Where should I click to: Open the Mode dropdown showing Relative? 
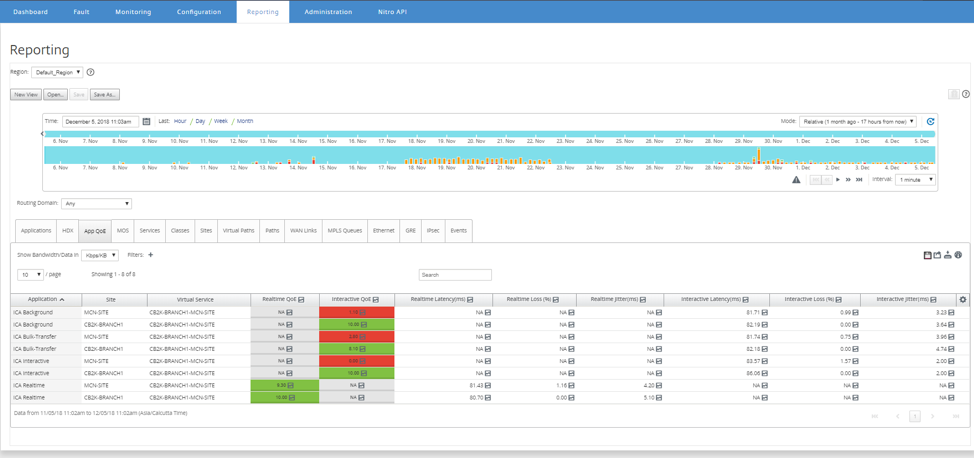tap(858, 122)
